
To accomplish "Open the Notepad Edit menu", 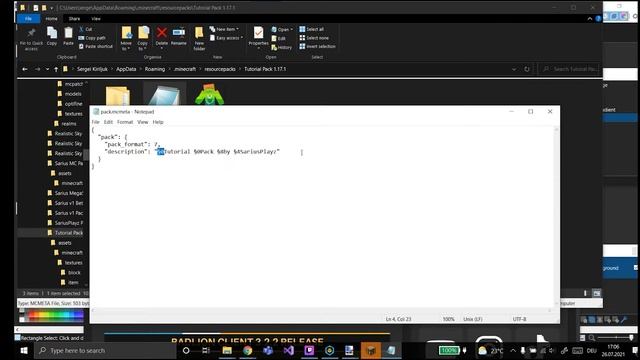I will pos(108,122).
